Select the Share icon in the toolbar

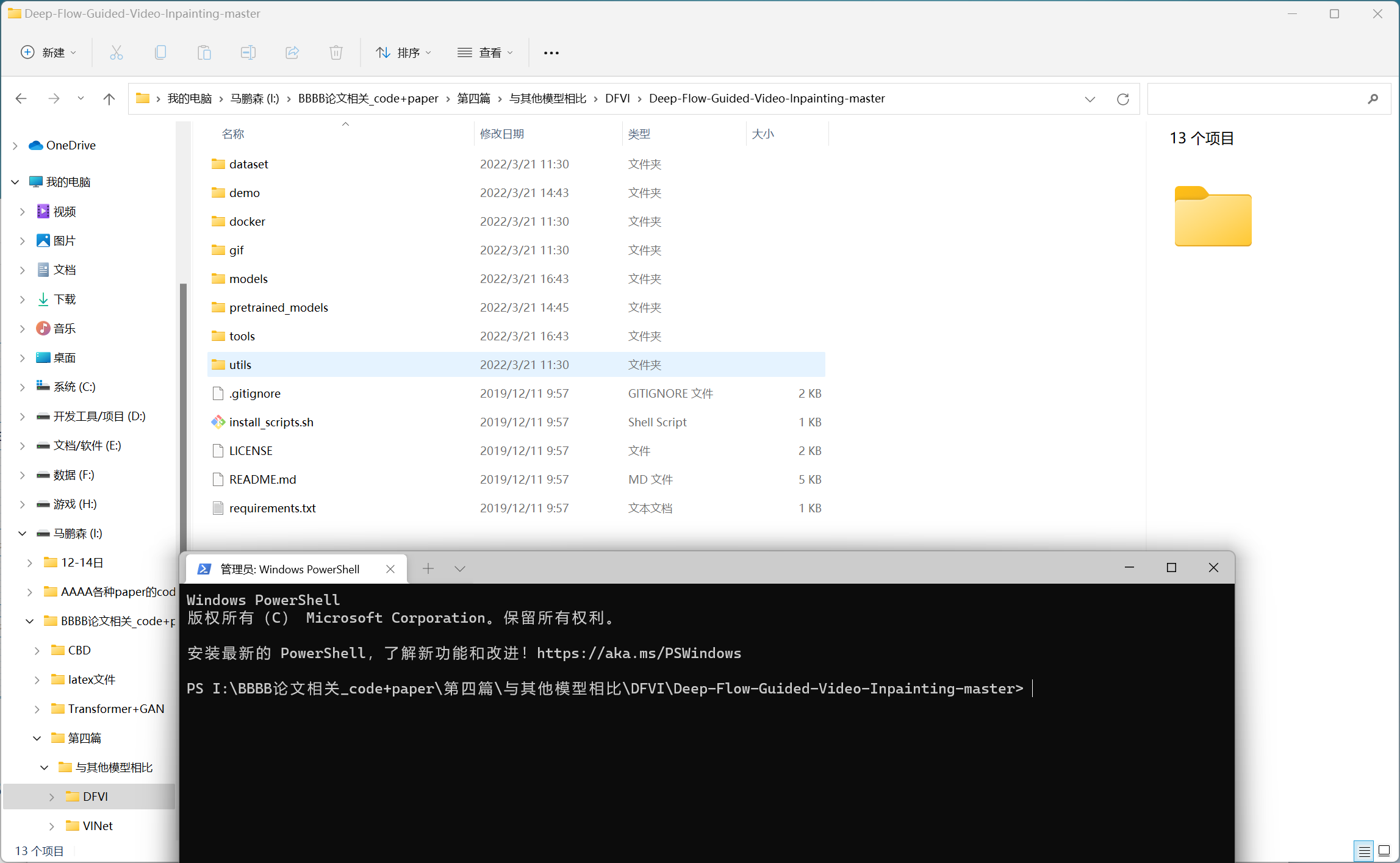click(292, 52)
